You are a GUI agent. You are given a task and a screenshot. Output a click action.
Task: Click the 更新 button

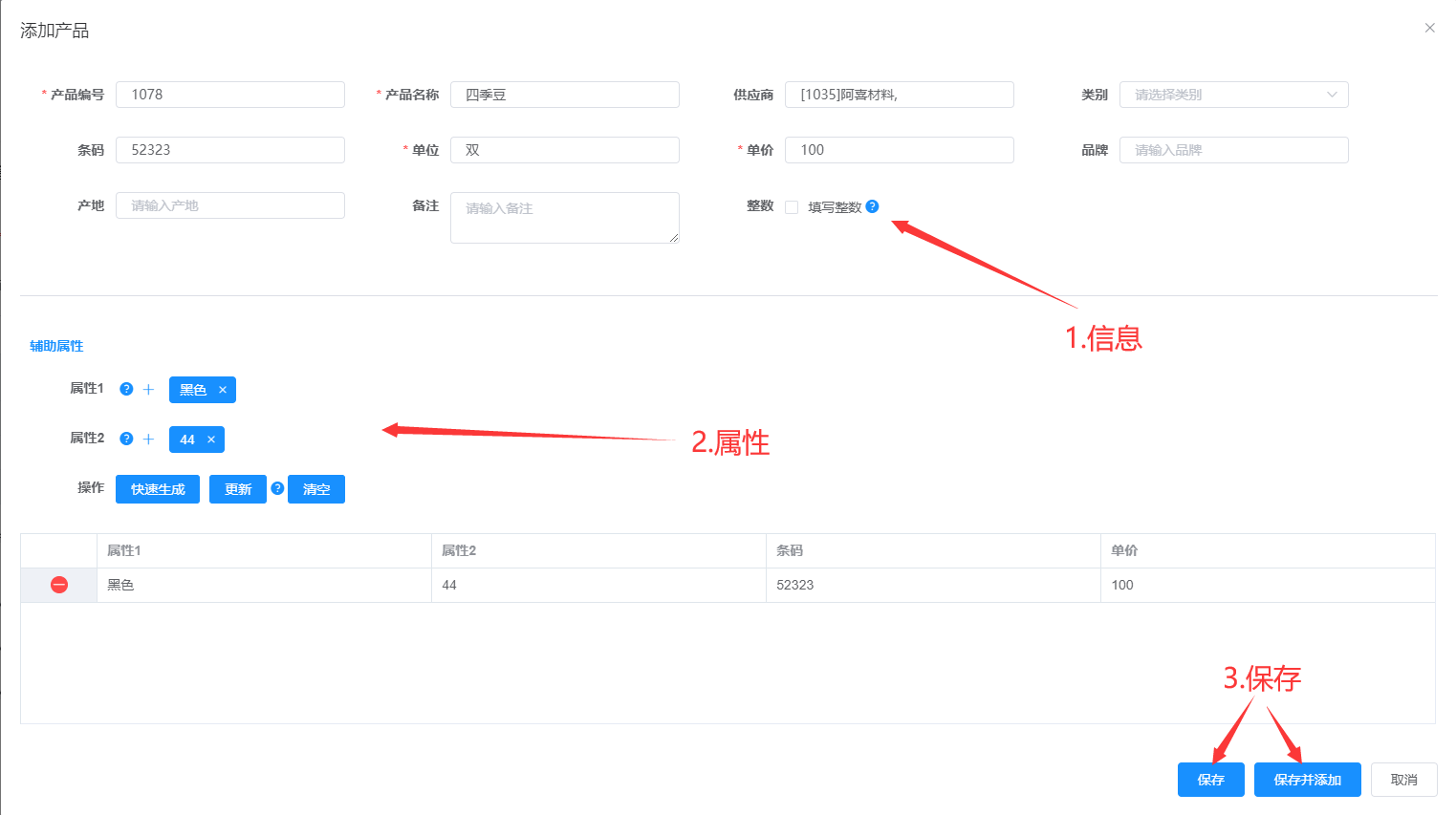tap(238, 489)
